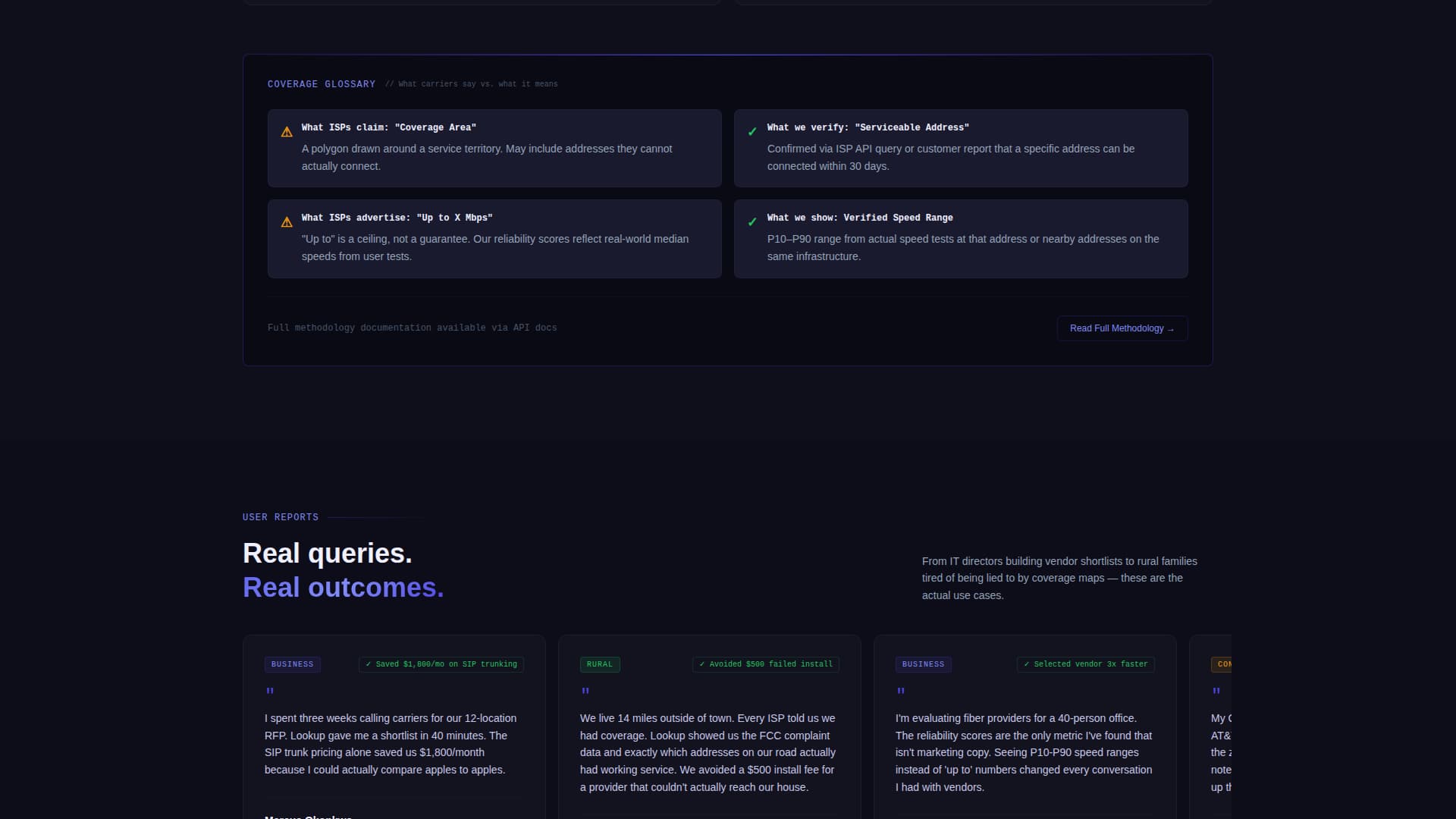Click "Avoided $500 failed install" badge

(766, 664)
